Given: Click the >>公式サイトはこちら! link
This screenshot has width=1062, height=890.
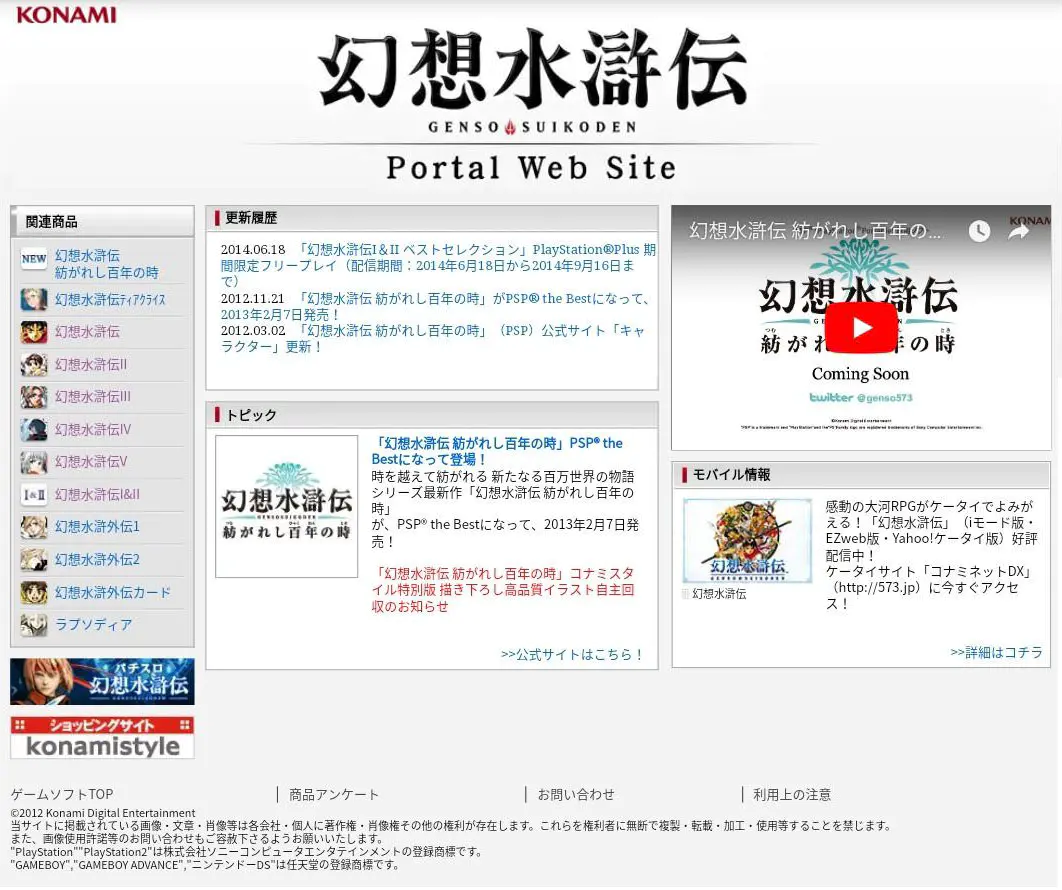Looking at the screenshot, I should [x=572, y=654].
